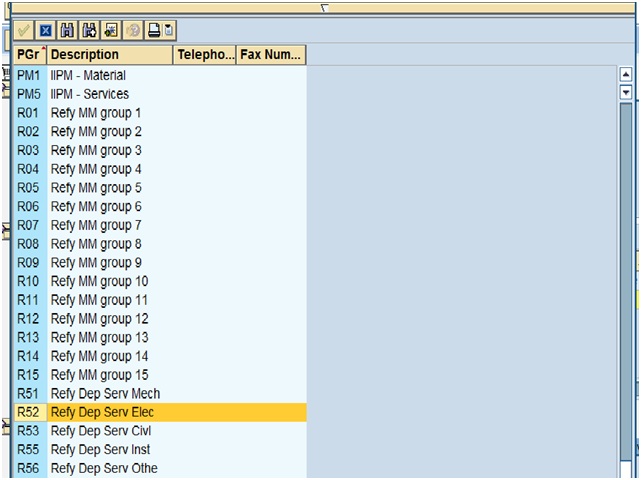Screen dimensions: 641x480
Task: Select Refy Dep Serv Civl
Action: point(101,431)
